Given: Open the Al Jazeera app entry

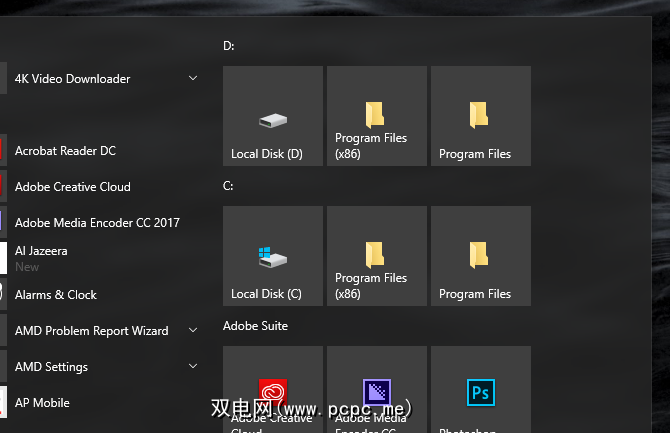Looking at the screenshot, I should pyautogui.click(x=103, y=258).
